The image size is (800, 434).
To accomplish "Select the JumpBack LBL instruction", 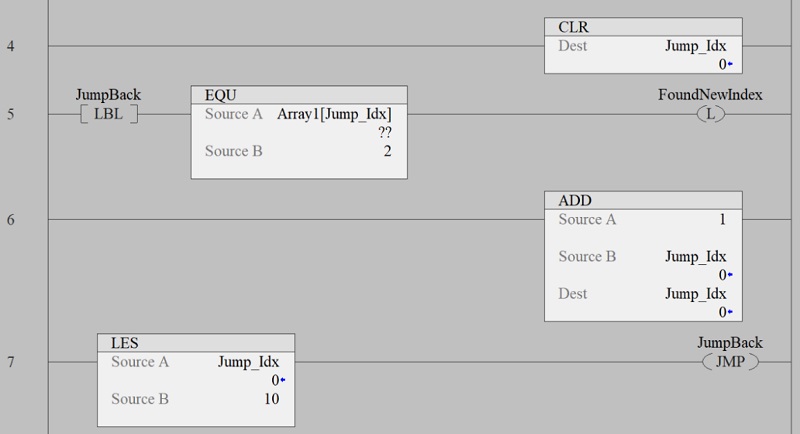I will pyautogui.click(x=109, y=114).
